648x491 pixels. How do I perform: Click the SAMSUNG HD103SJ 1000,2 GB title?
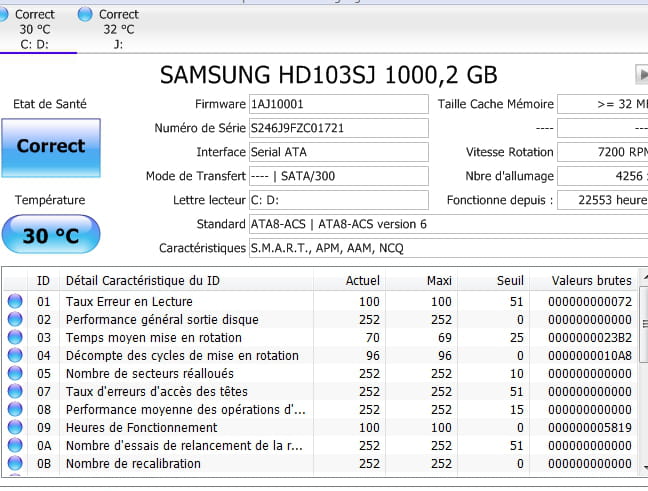pos(329,76)
